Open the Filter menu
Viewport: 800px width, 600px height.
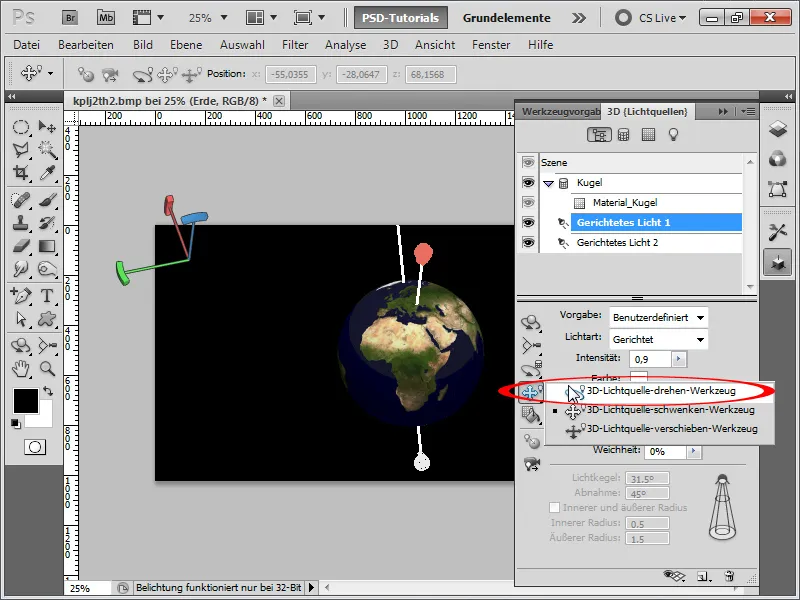coord(295,45)
